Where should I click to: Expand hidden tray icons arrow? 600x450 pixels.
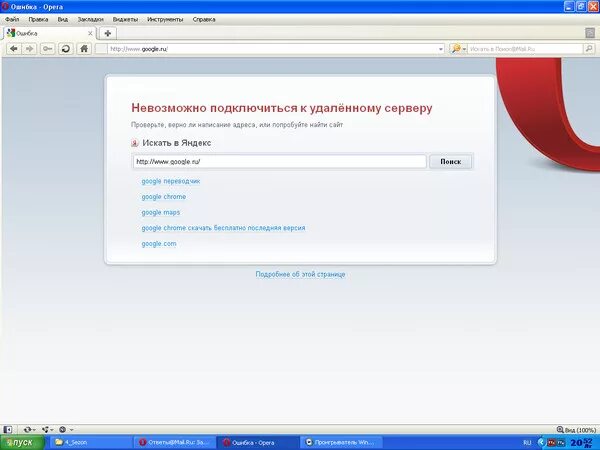pos(541,443)
